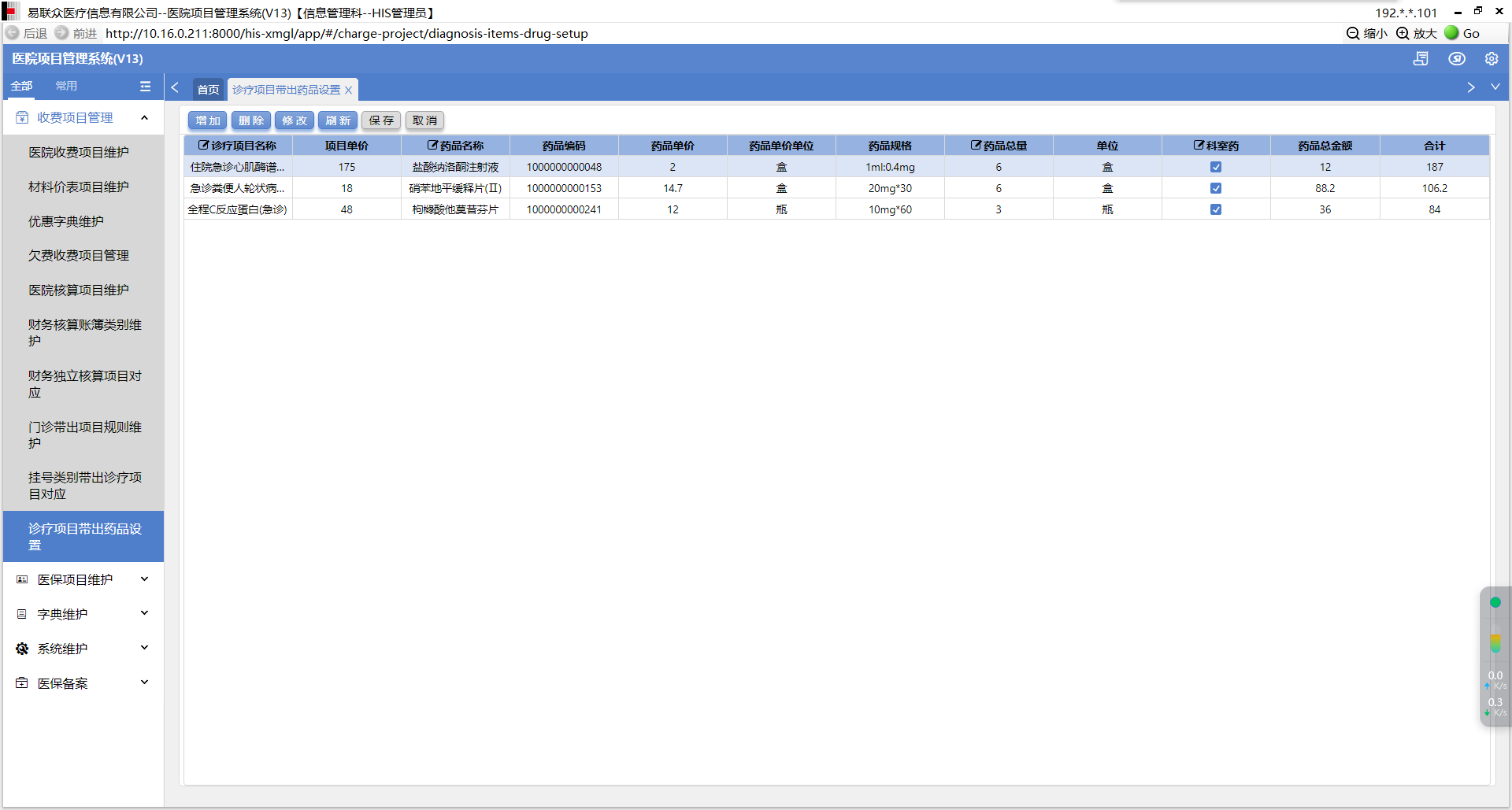Click the 药品编码 column header

point(564,146)
